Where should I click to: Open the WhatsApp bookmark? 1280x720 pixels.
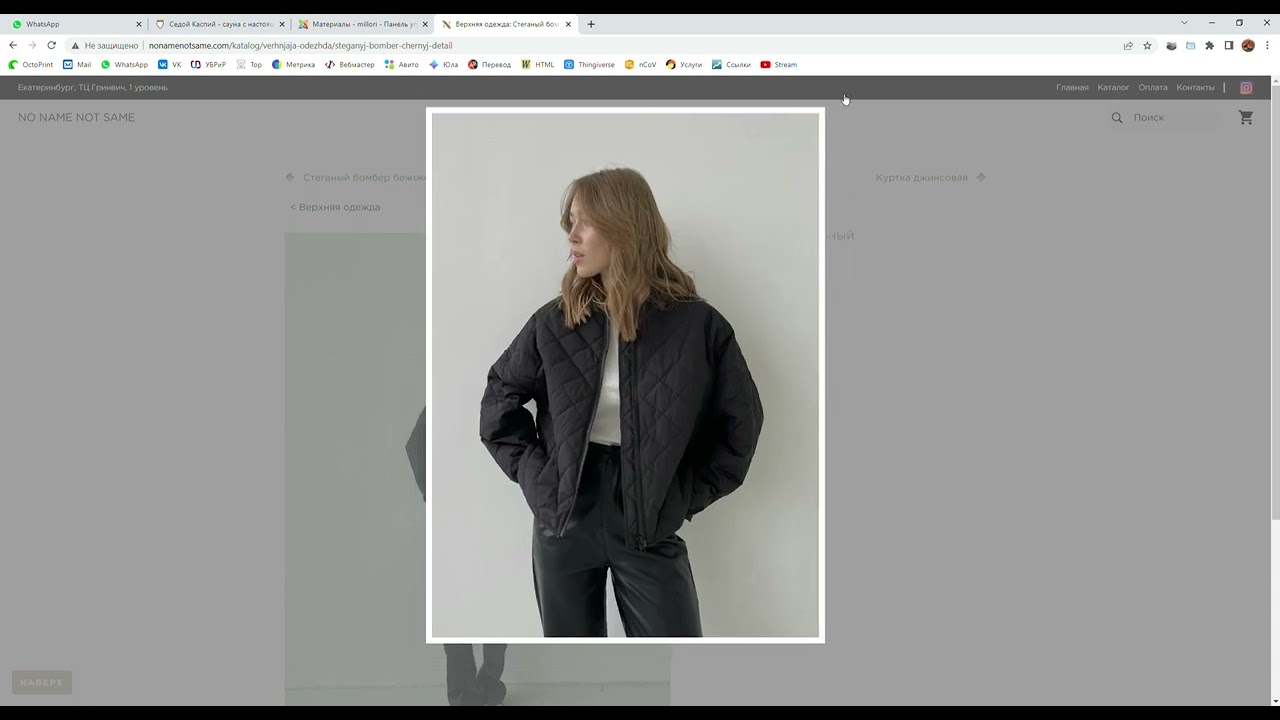[124, 64]
